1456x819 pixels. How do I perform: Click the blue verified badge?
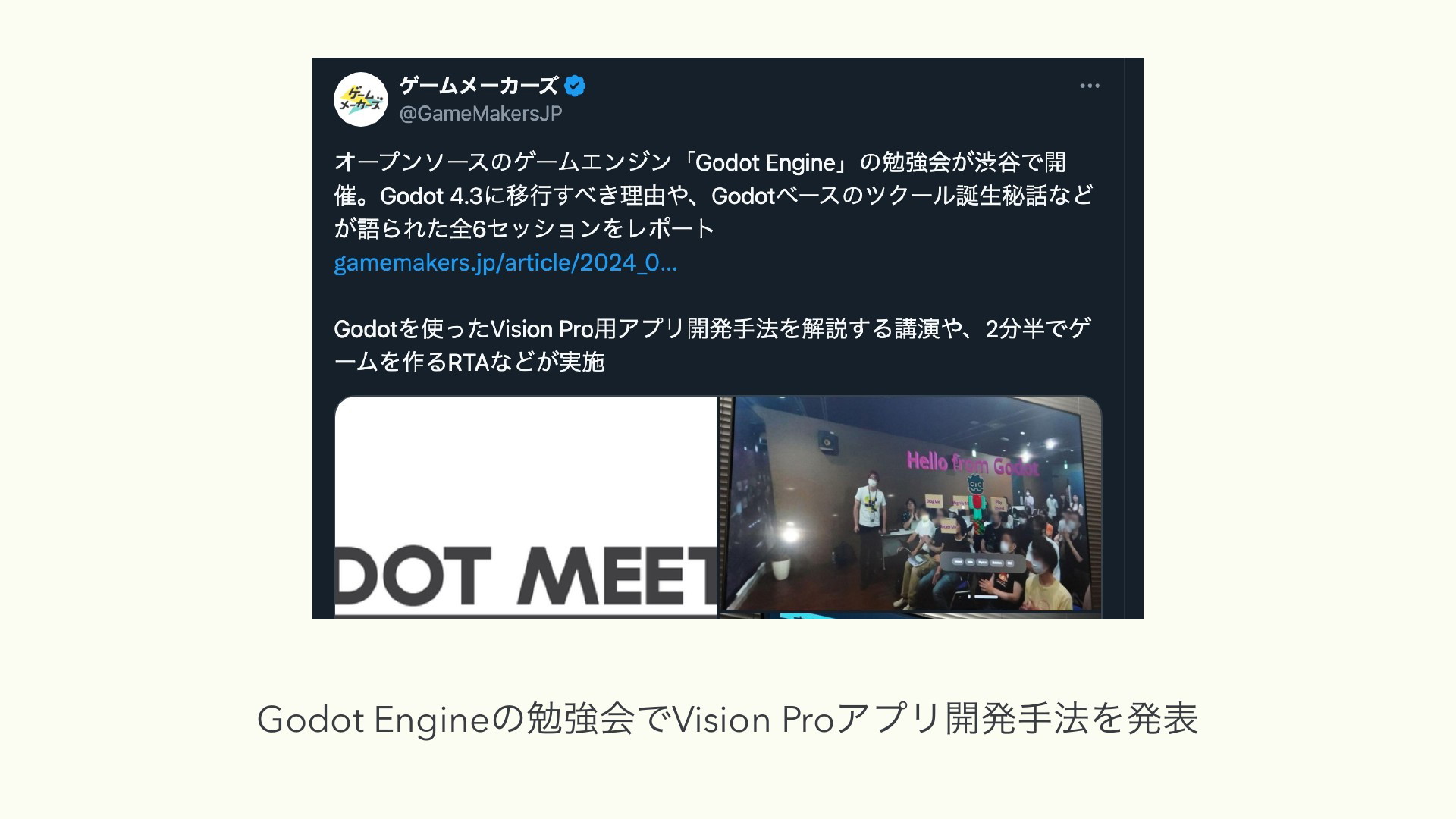[575, 86]
